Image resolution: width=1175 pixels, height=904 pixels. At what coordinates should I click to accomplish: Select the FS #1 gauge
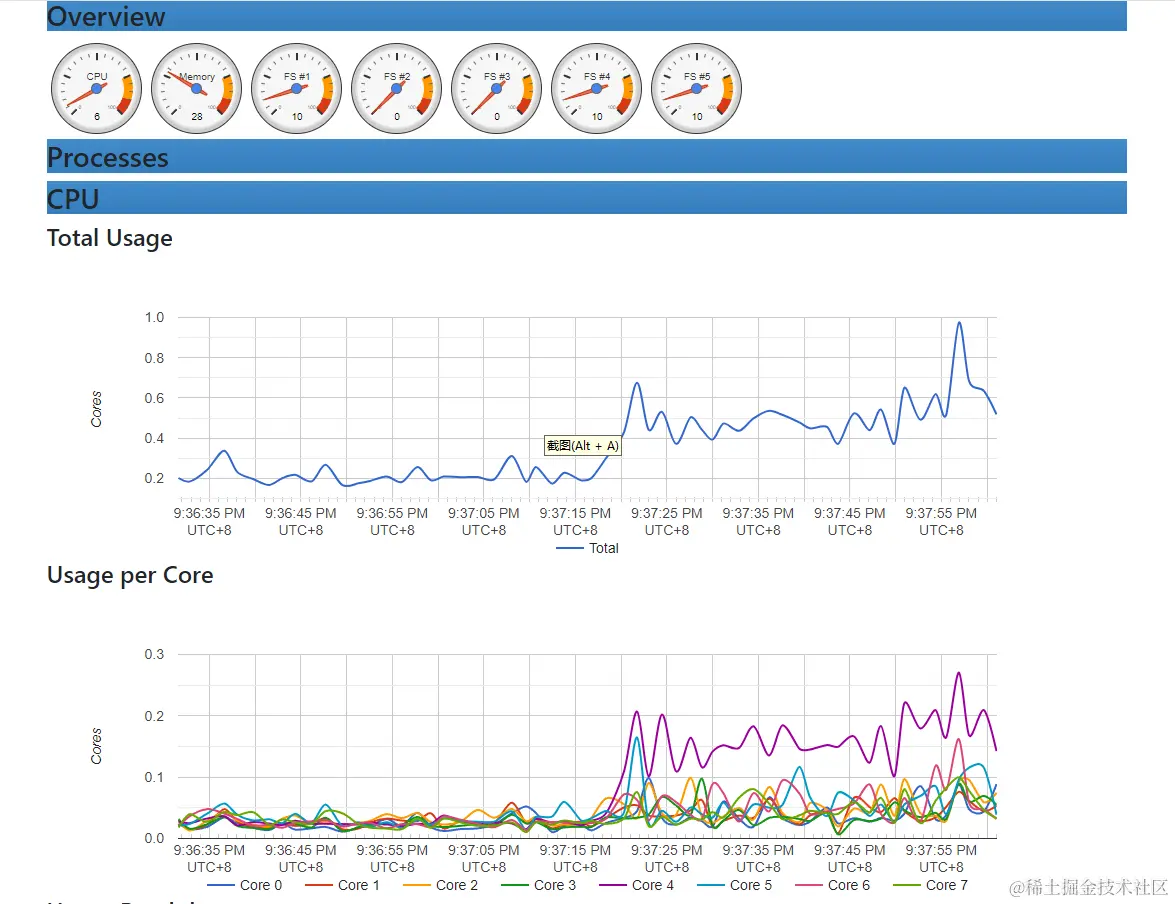tap(296, 88)
